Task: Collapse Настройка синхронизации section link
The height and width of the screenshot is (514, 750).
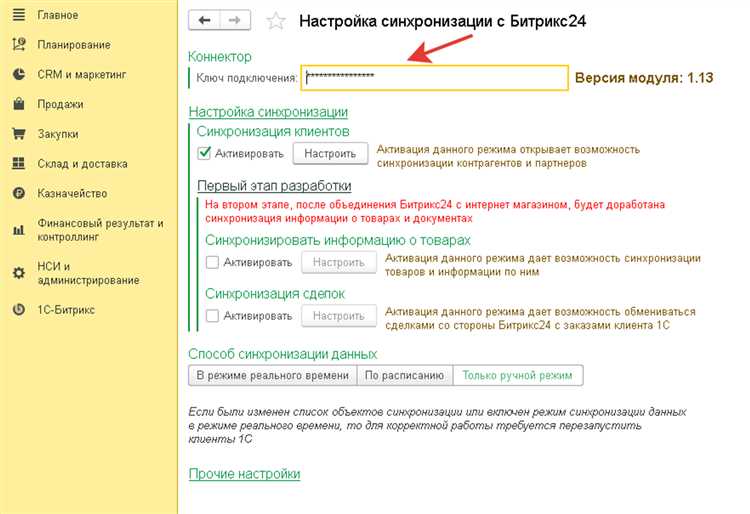Action: pos(268,112)
